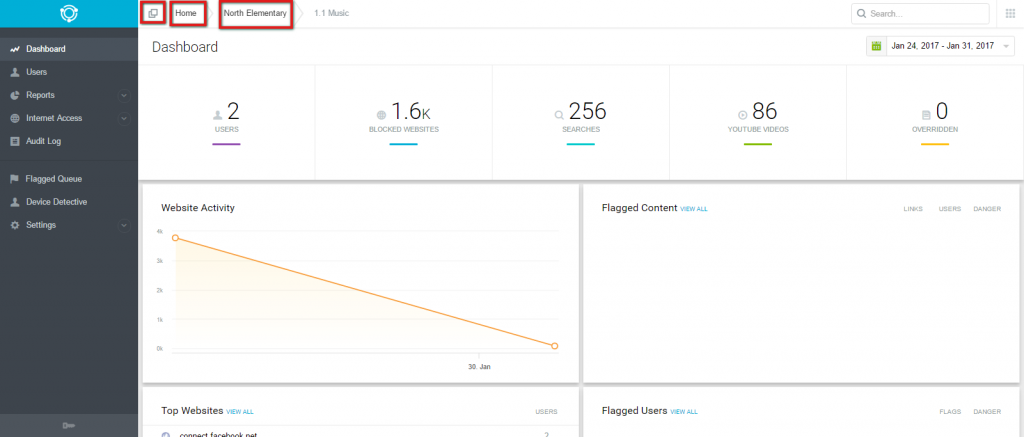The height and width of the screenshot is (437, 1024).
Task: Click the magnifier icon beside Searches count
Action: point(559,116)
